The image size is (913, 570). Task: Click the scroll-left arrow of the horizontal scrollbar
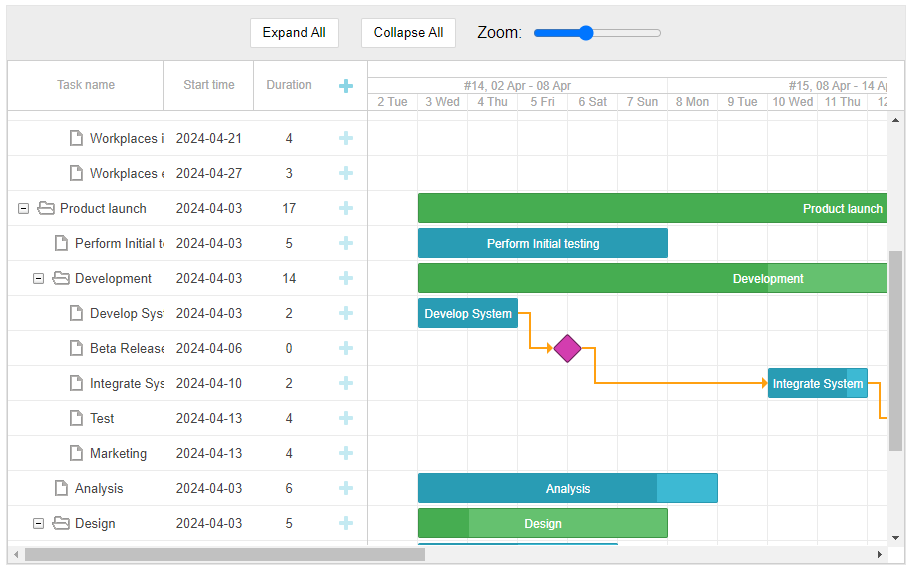click(x=16, y=554)
